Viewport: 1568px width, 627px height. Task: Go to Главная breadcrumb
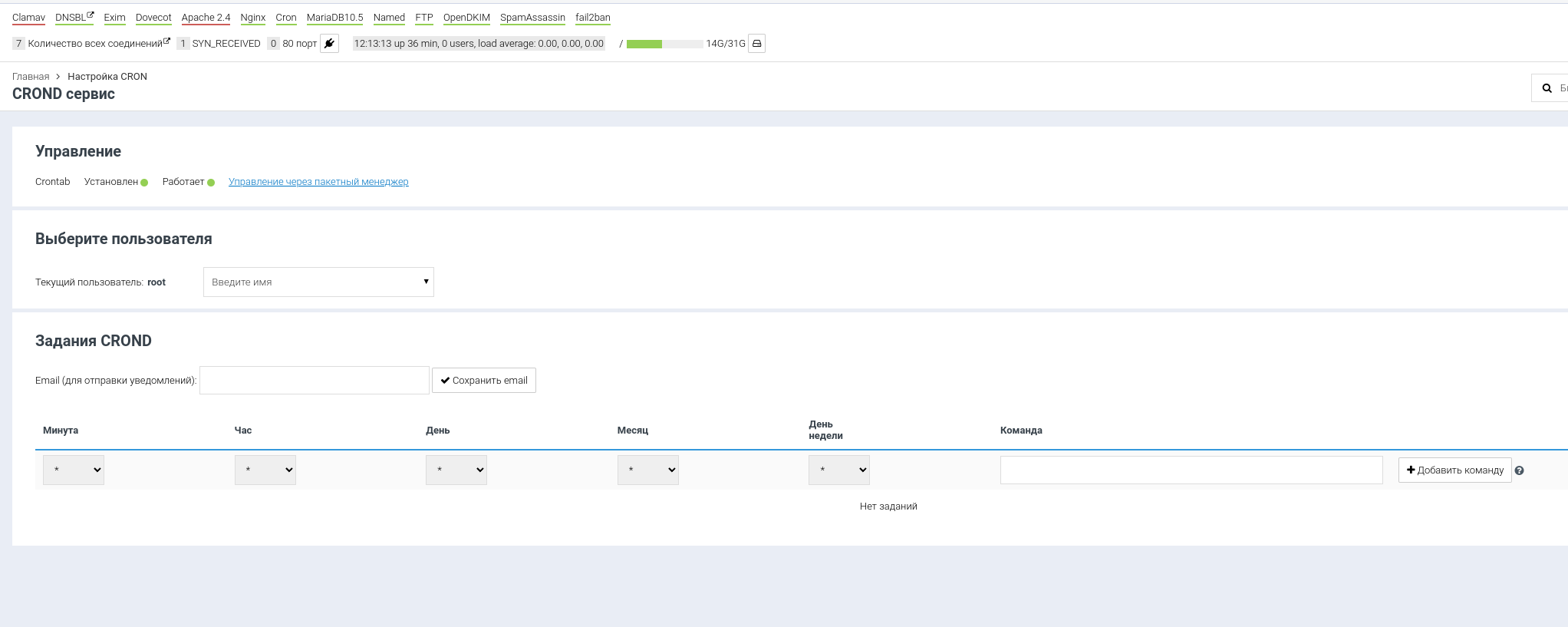(x=31, y=77)
